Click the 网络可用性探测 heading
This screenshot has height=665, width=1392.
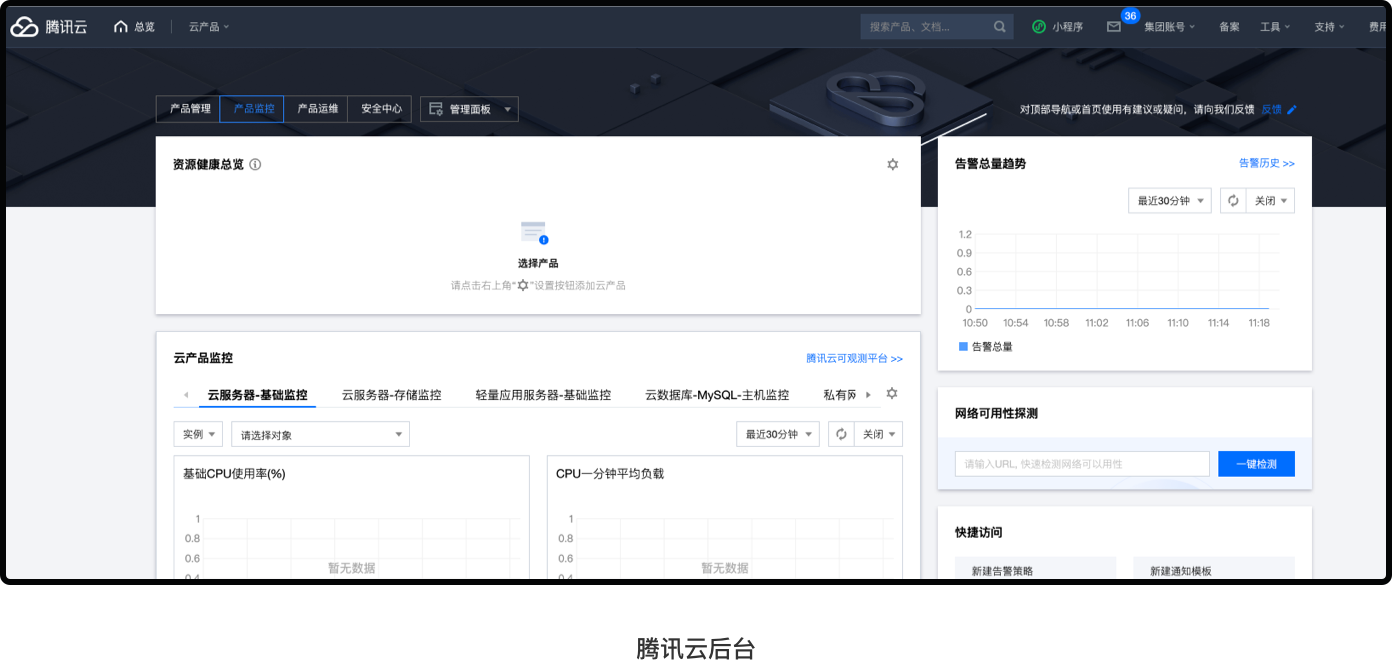tap(998, 413)
